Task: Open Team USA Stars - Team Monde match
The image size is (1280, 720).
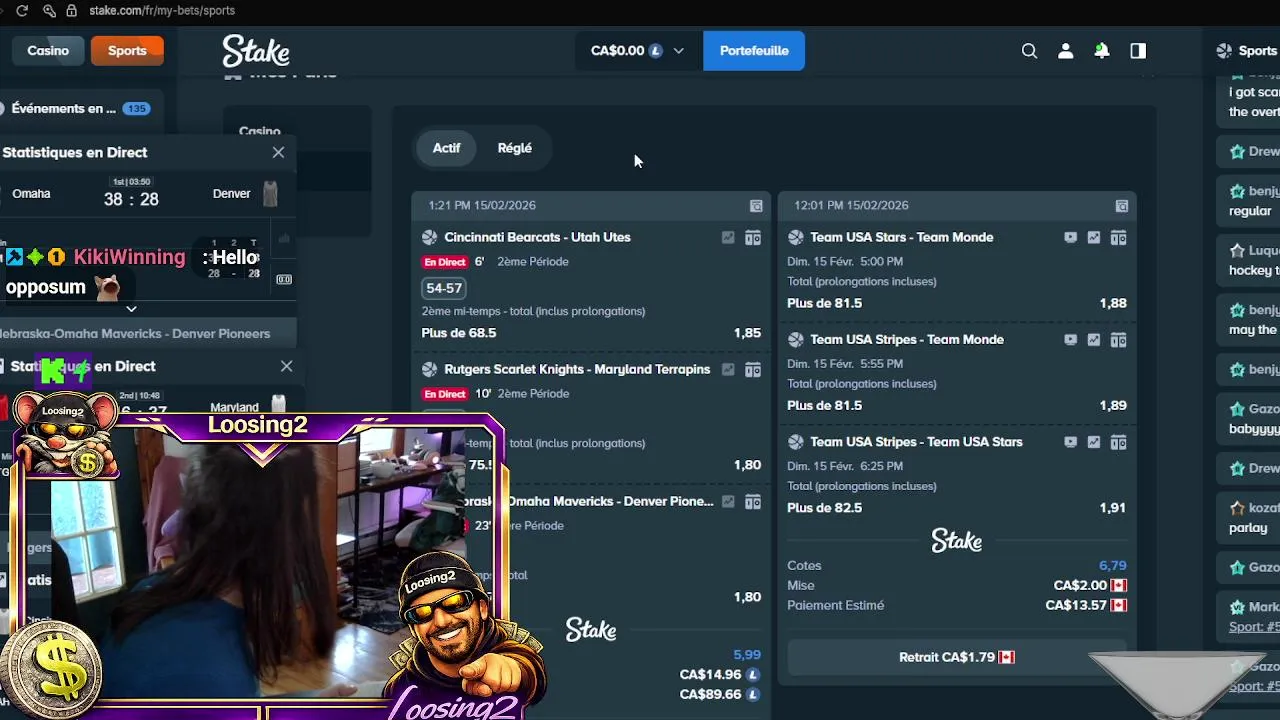Action: point(901,237)
